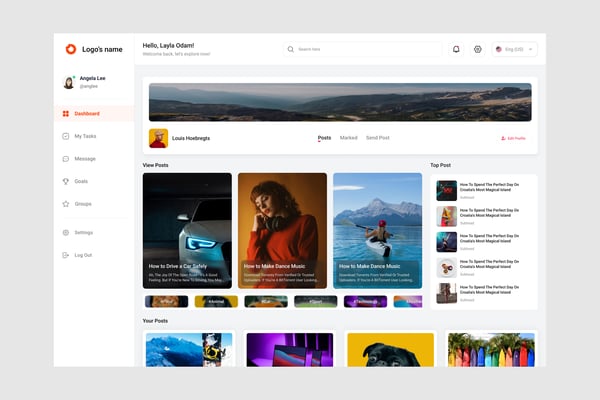Click the Search here input field

tap(362, 49)
